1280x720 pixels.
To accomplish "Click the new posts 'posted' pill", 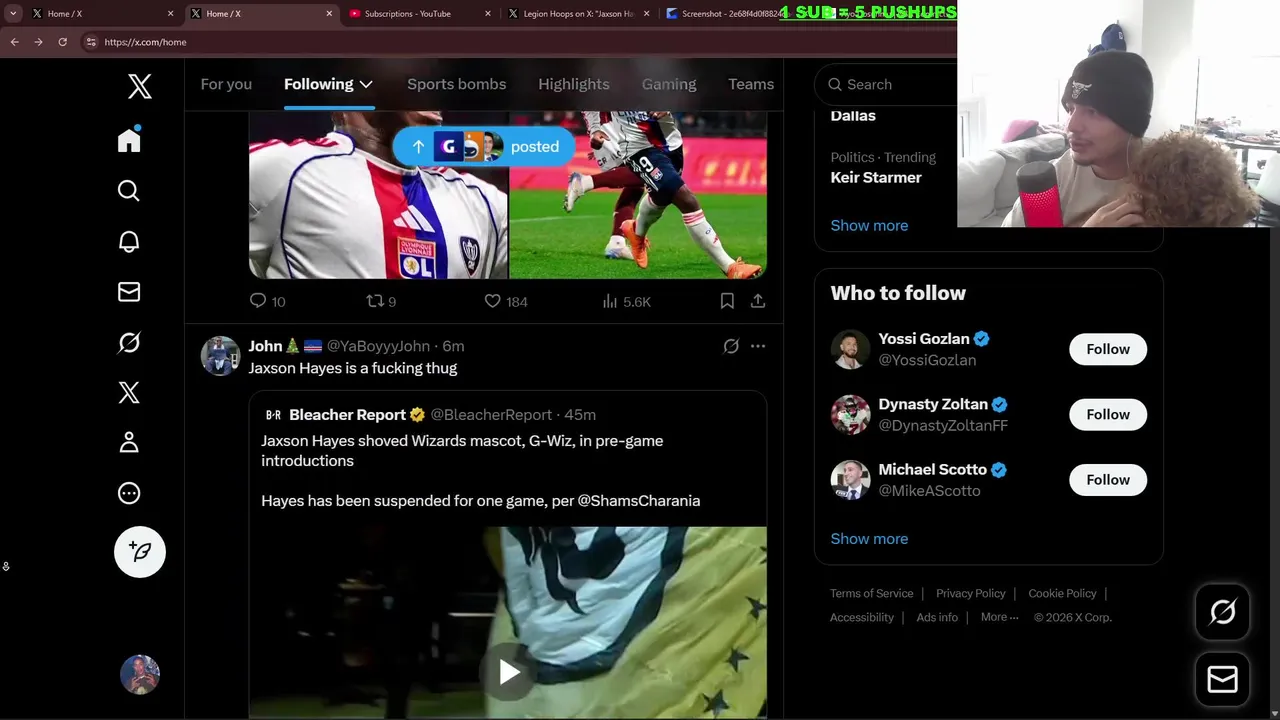I will point(484,147).
